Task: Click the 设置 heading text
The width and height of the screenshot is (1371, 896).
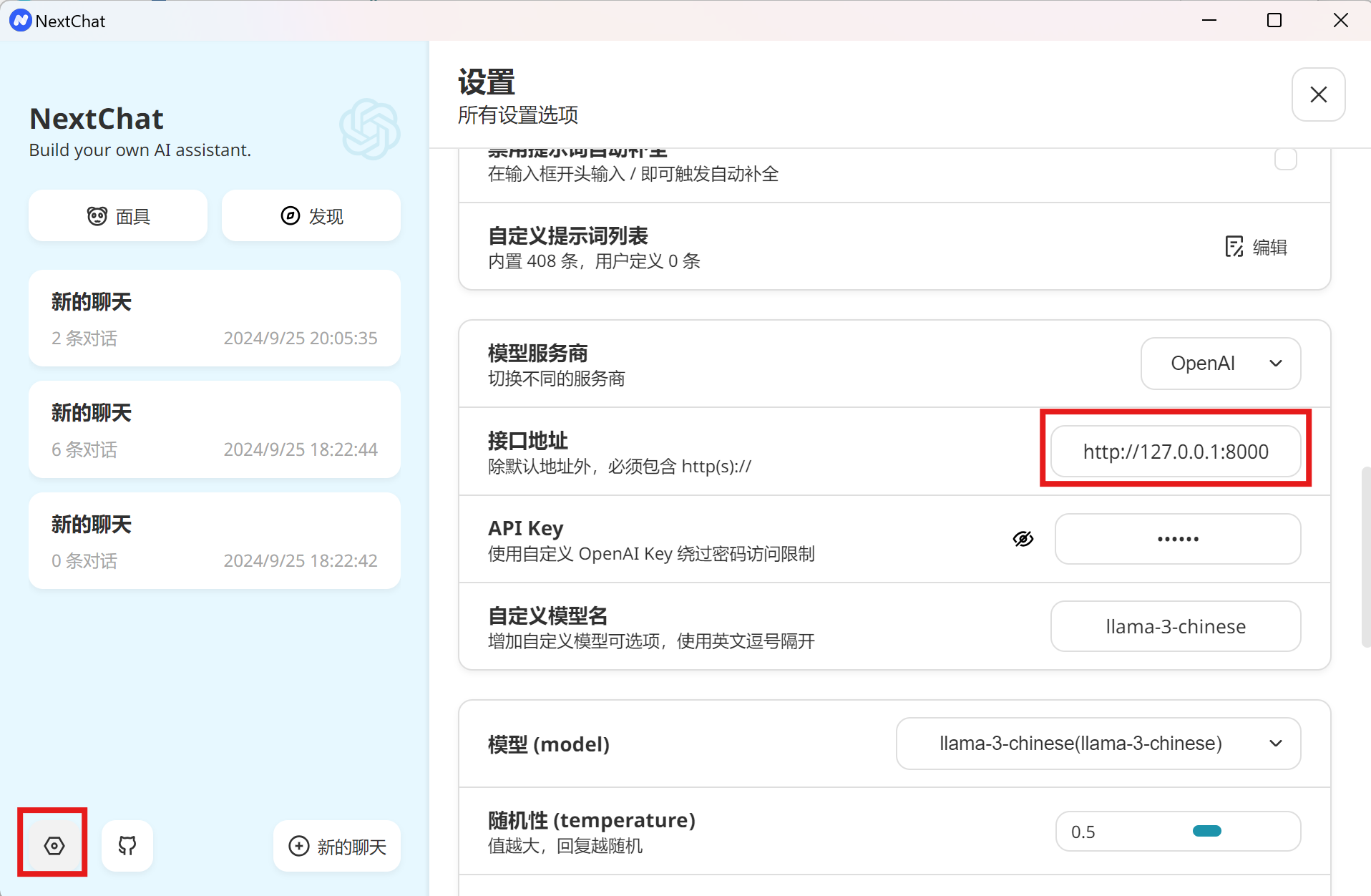Action: pos(487,83)
